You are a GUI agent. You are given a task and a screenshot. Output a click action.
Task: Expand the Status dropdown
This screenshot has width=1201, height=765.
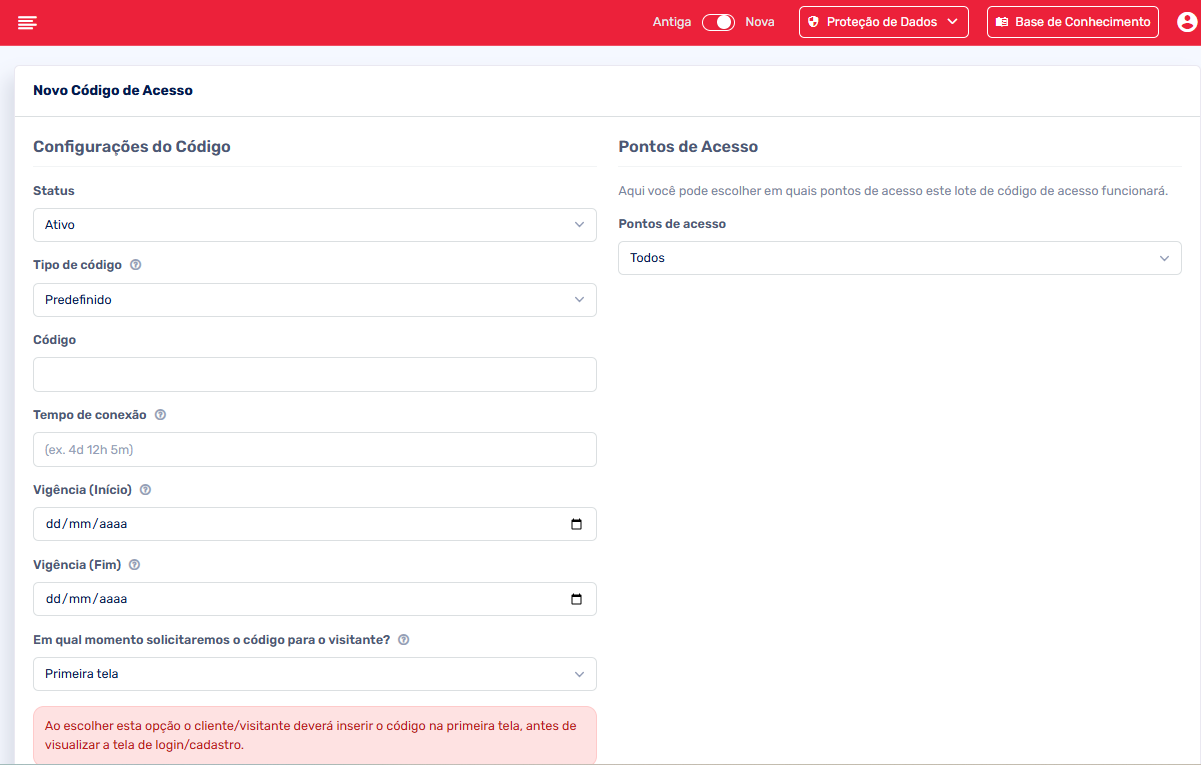point(314,225)
